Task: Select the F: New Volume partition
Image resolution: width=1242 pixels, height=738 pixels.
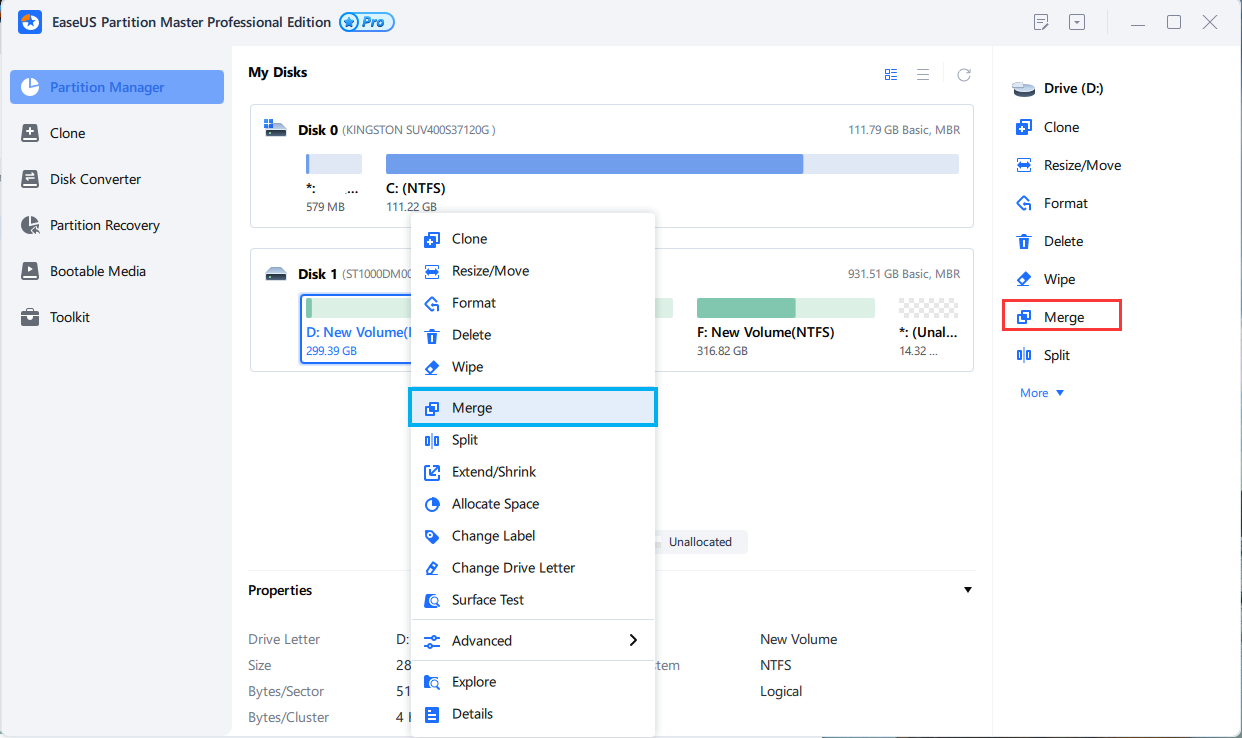Action: (785, 326)
